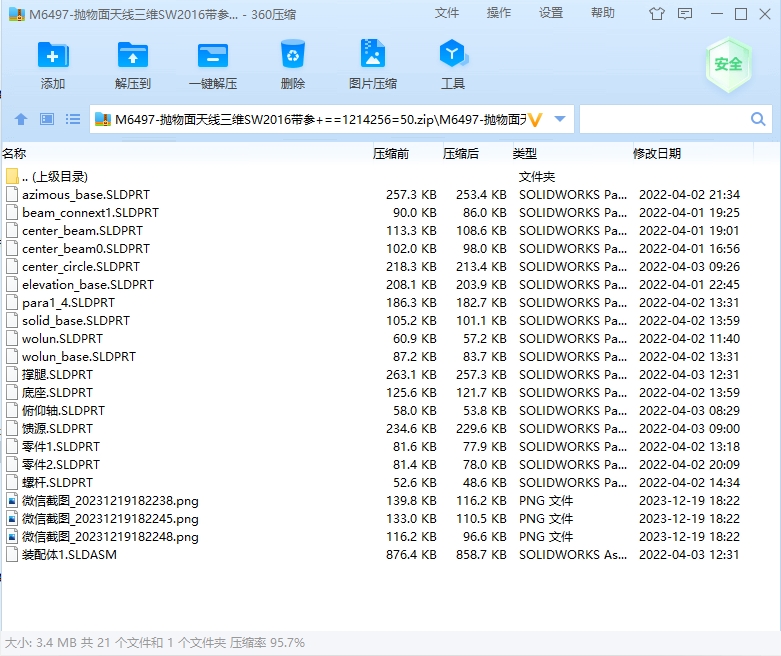Select file elevation_base.SLDPRT
The height and width of the screenshot is (656, 781).
88,284
